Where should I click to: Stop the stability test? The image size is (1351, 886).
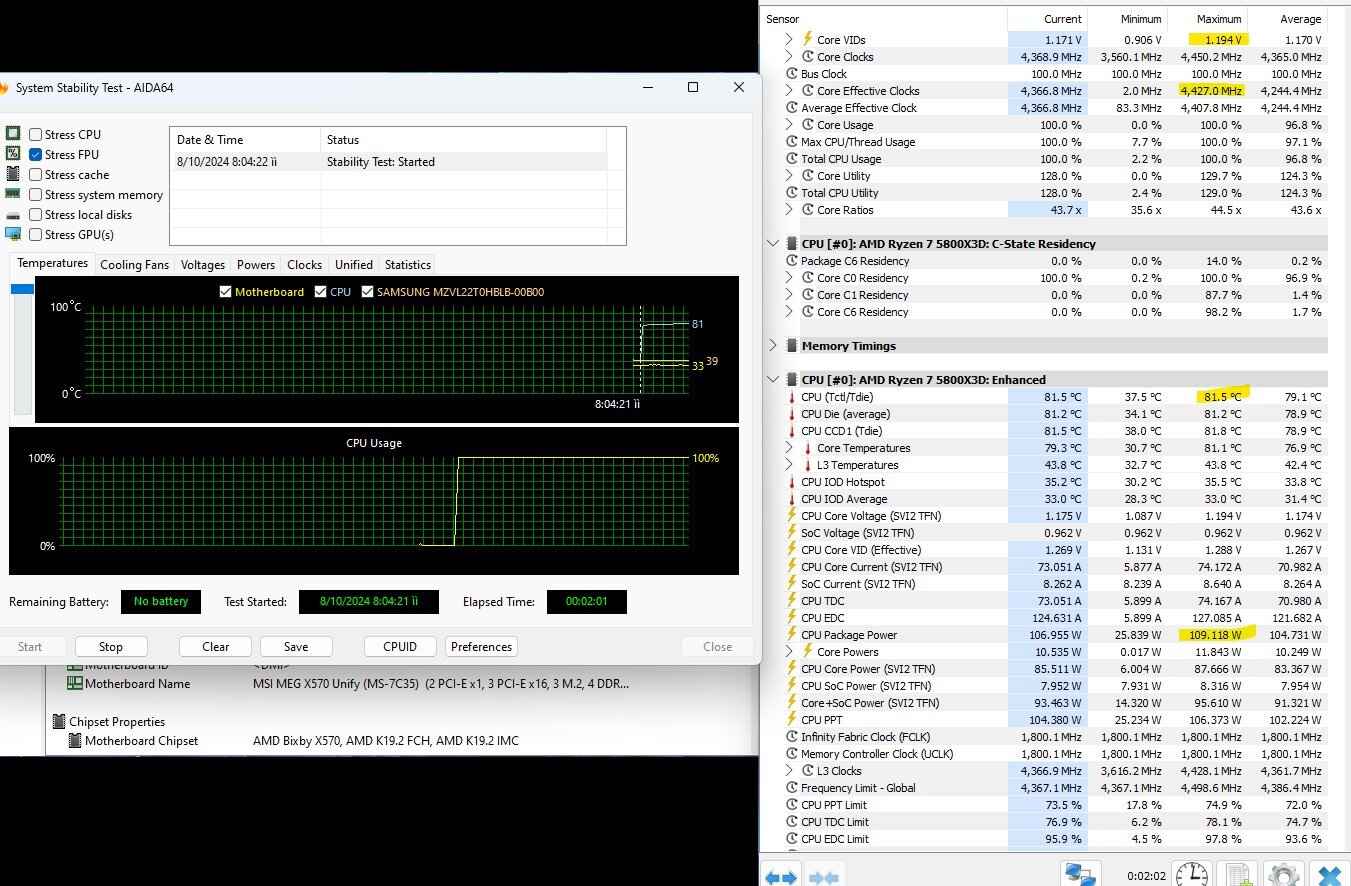point(111,647)
